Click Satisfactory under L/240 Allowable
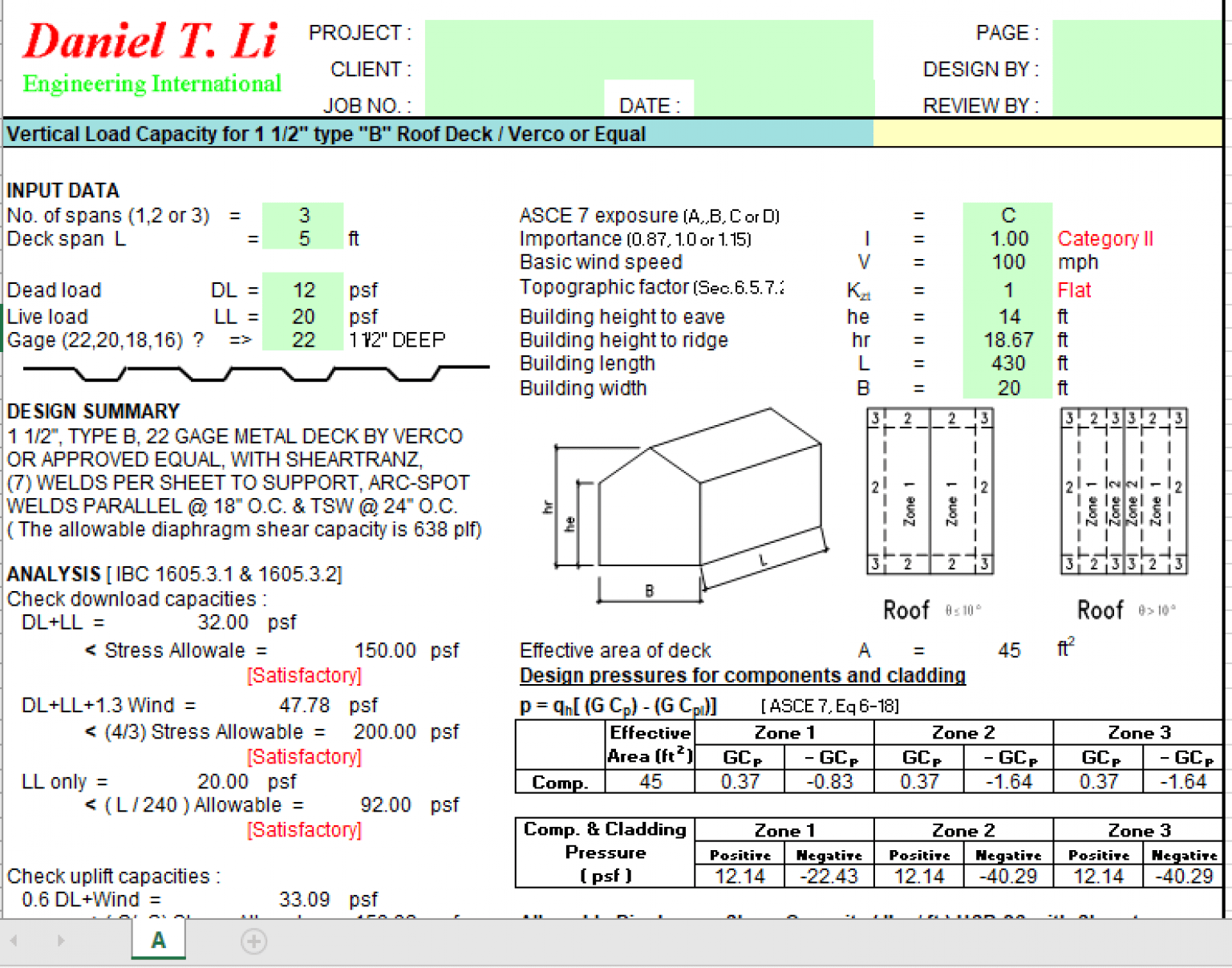The width and height of the screenshot is (1232, 968). click(304, 829)
